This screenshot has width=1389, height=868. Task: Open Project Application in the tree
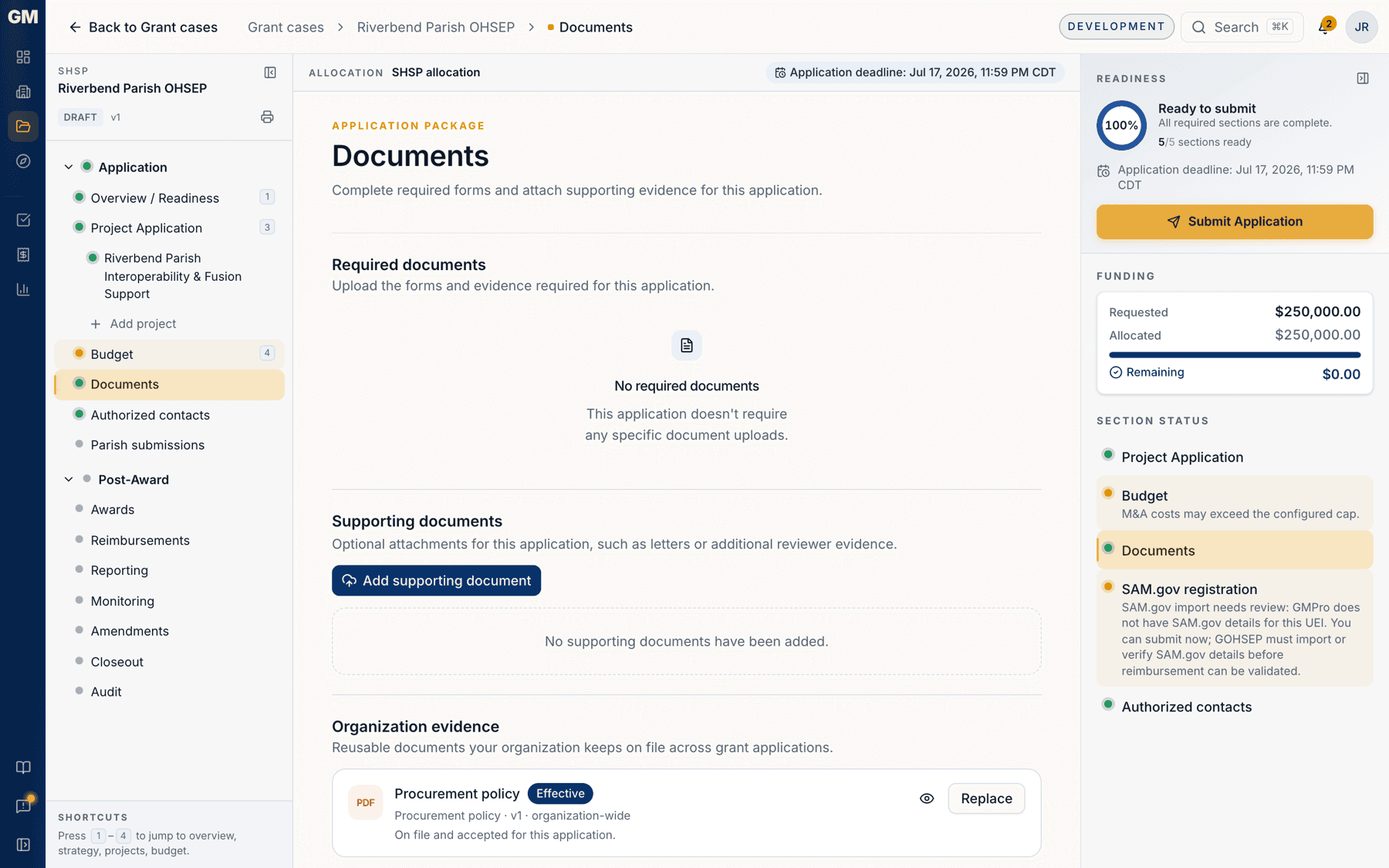(x=170, y=228)
